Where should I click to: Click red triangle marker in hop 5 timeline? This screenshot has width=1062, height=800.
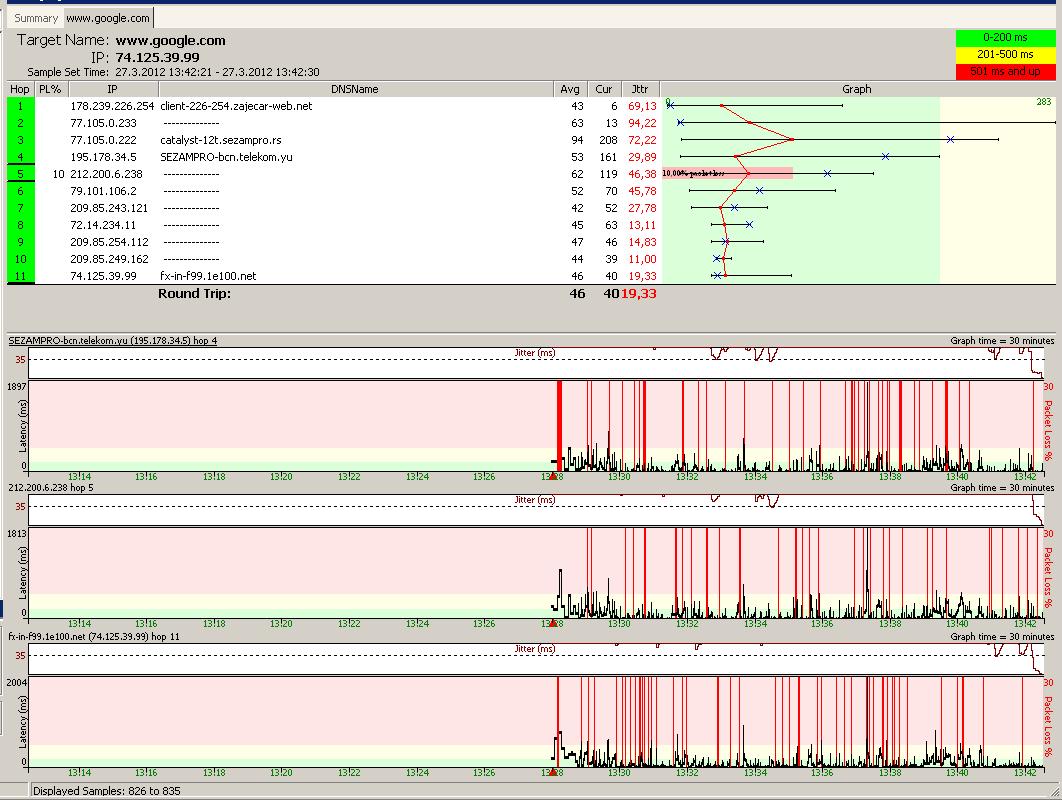(553, 623)
